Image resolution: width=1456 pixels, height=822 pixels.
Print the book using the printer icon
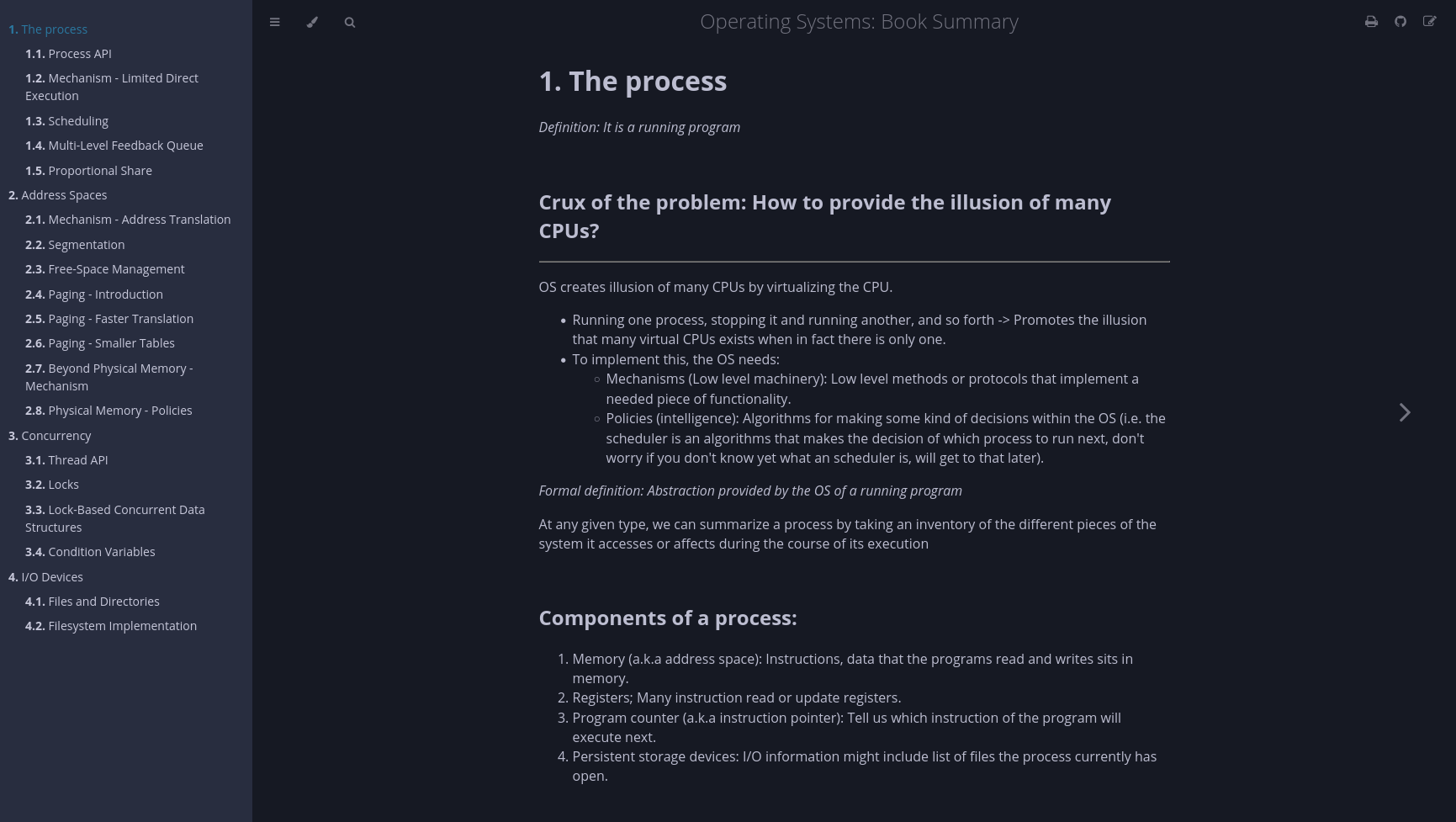tap(1371, 21)
